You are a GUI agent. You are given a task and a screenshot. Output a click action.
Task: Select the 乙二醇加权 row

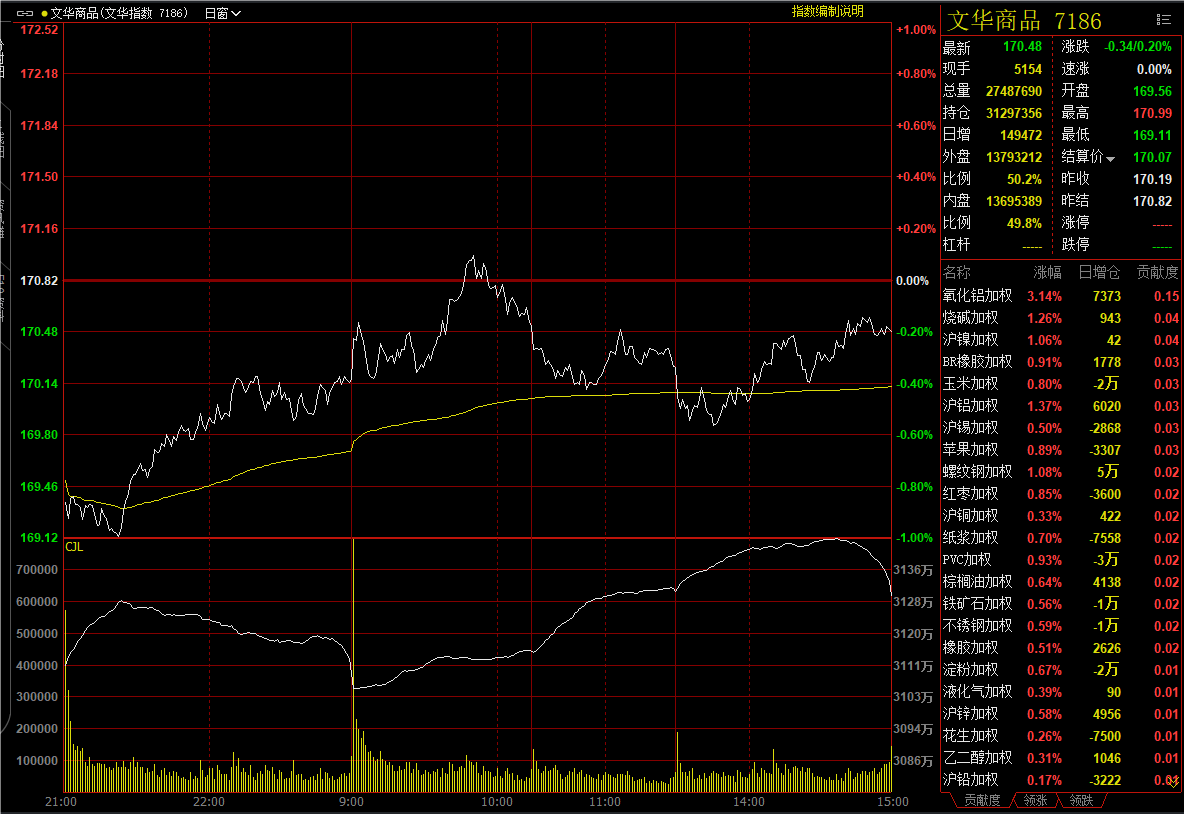pyautogui.click(x=1061, y=757)
